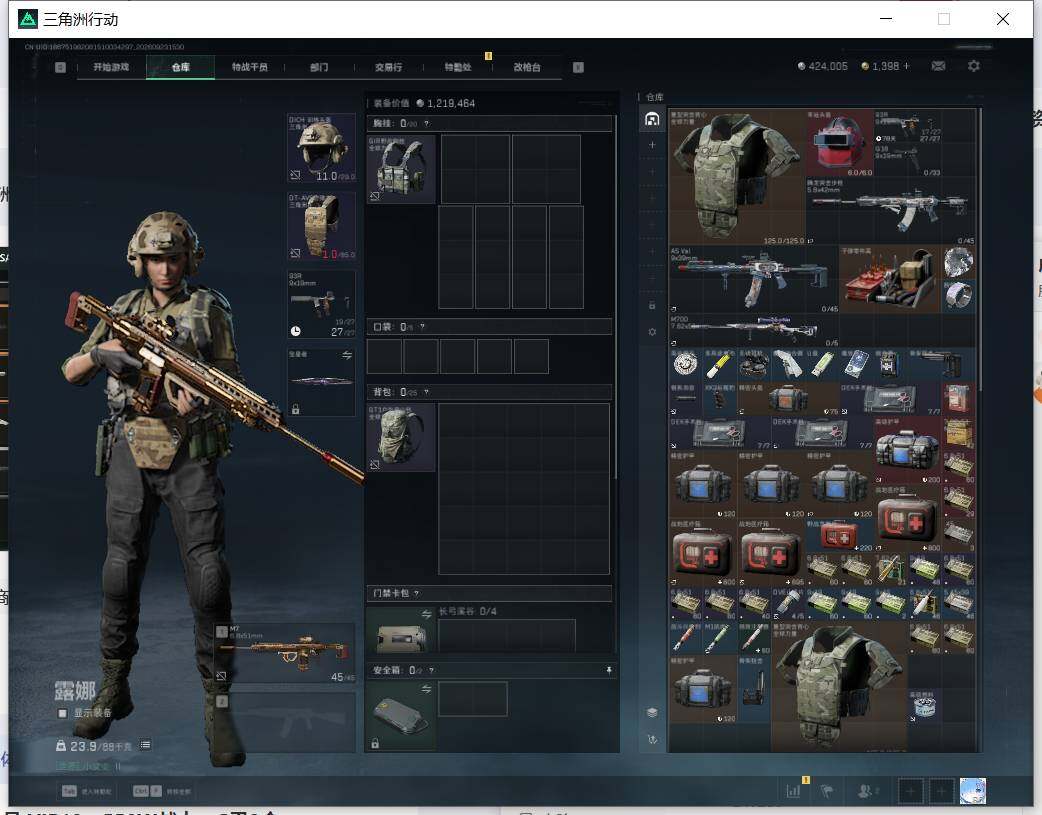This screenshot has height=815, width=1042.
Task: Close the 三角洲行动 window
Action: coord(1003,19)
